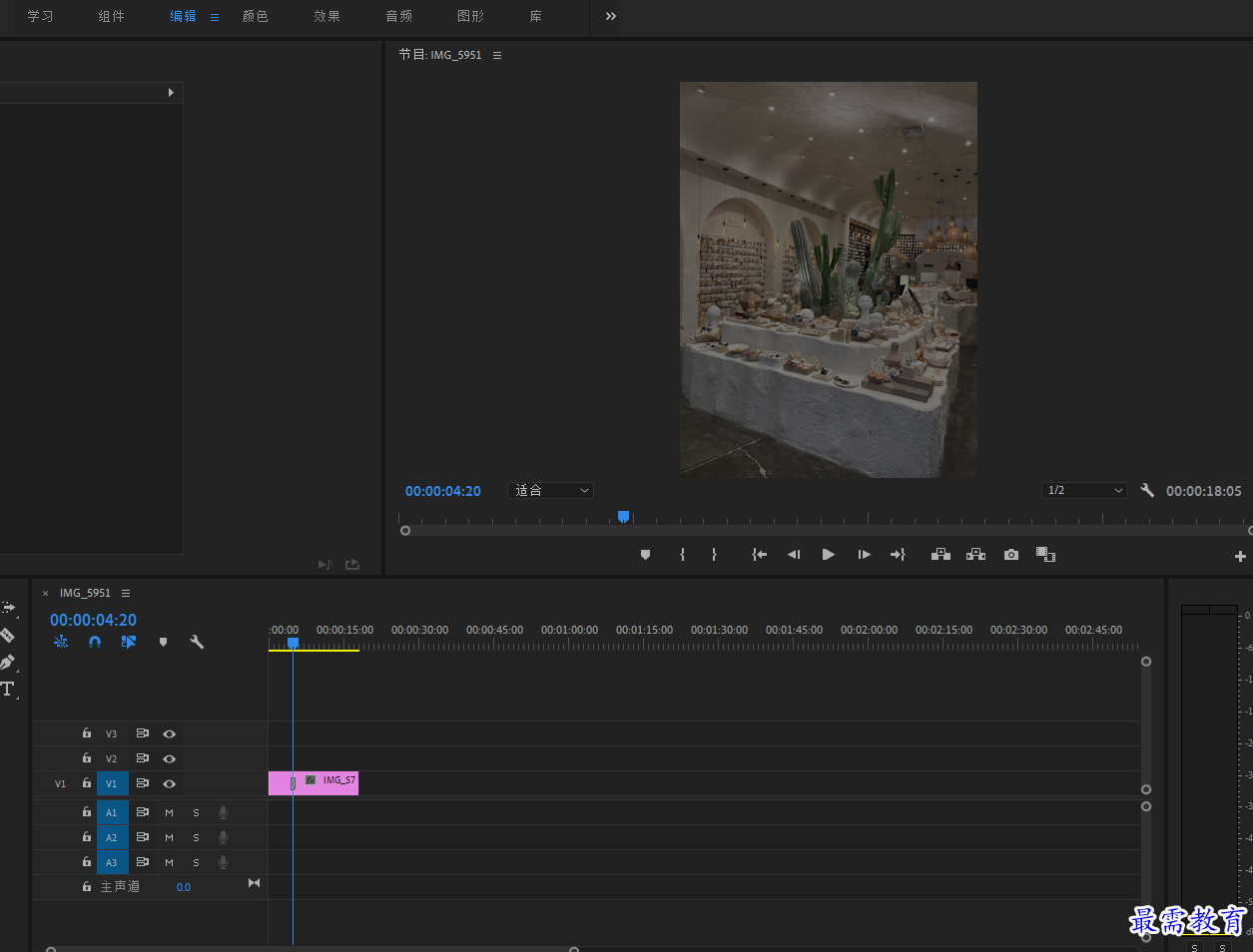Toggle insert sequences as nests icon
Screen dimensions: 1253x952
coord(61,642)
